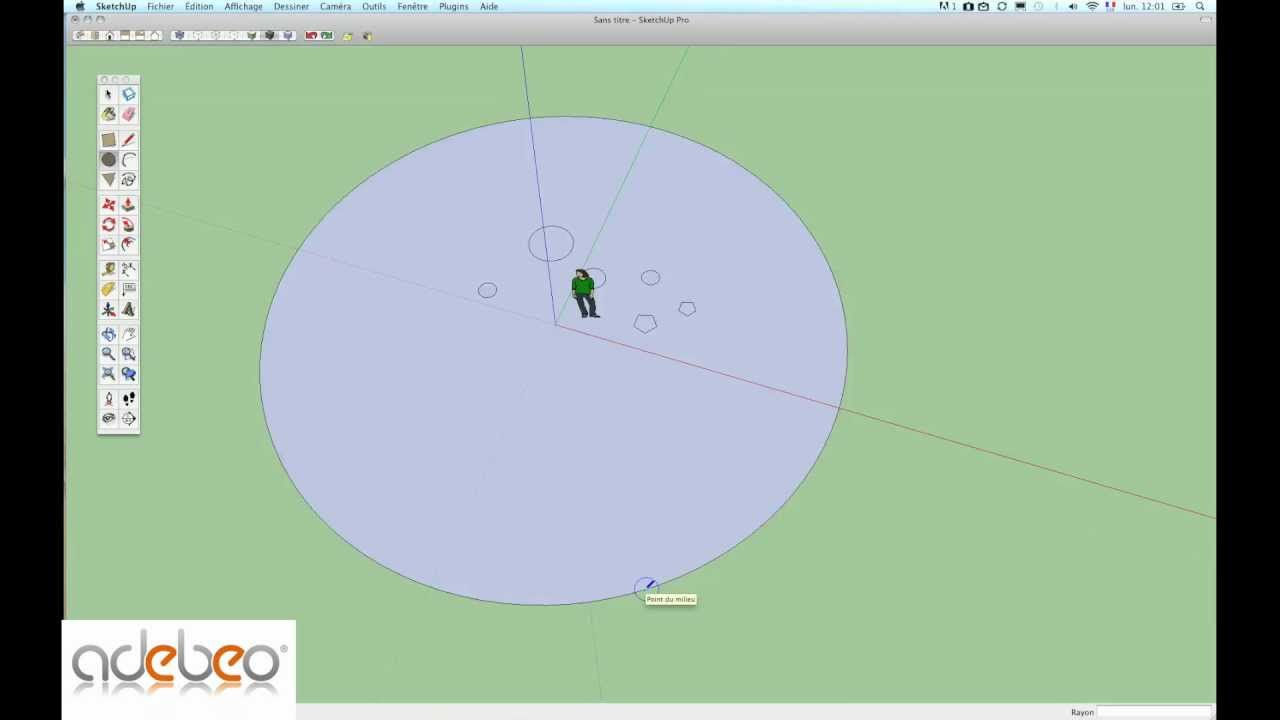
Task: Open the Caméra menu
Action: pyautogui.click(x=335, y=6)
